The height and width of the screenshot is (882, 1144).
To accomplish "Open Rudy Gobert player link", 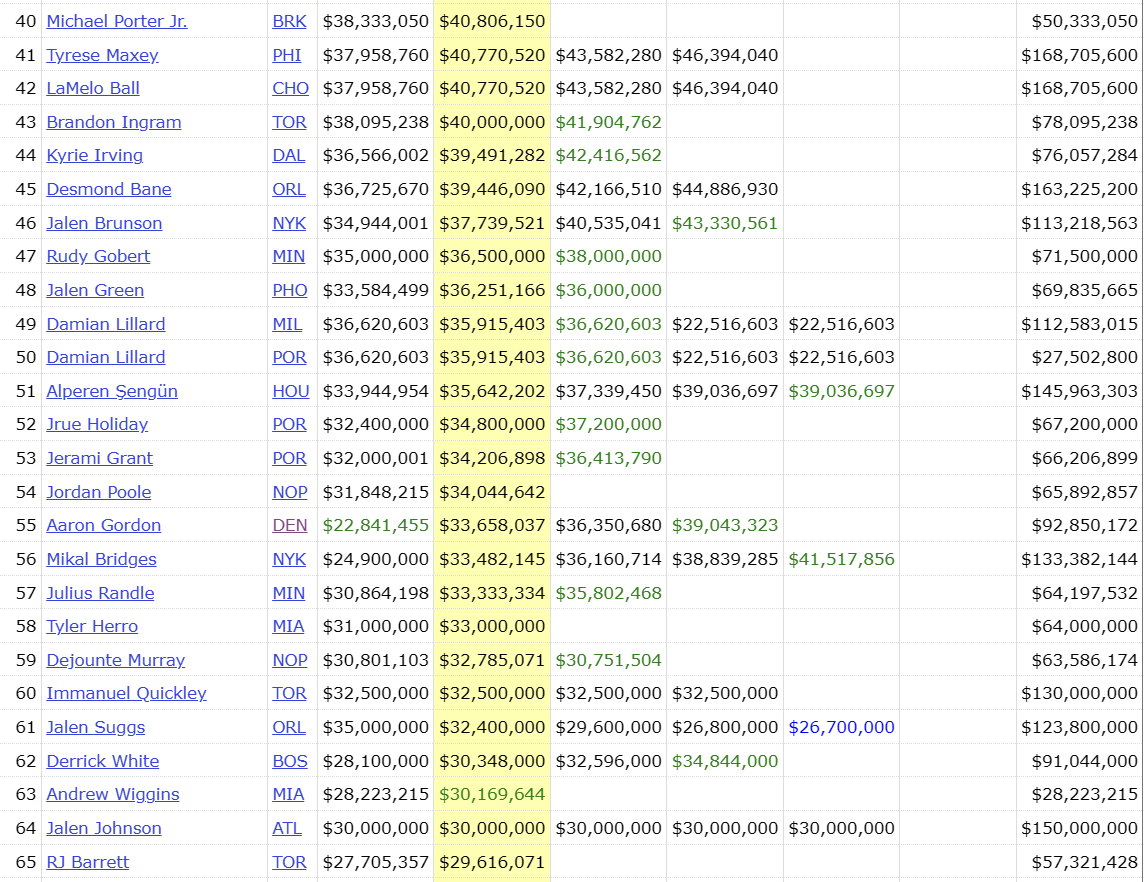I will [98, 256].
